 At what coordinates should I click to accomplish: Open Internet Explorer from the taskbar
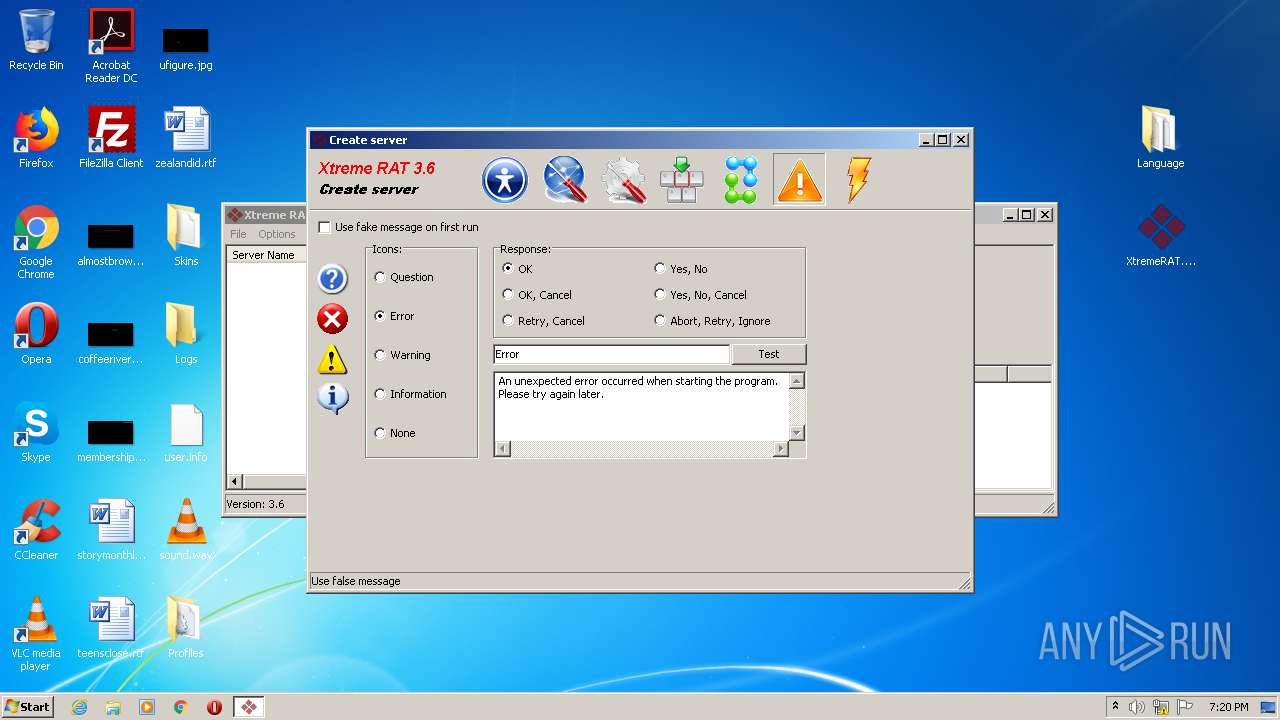(79, 707)
